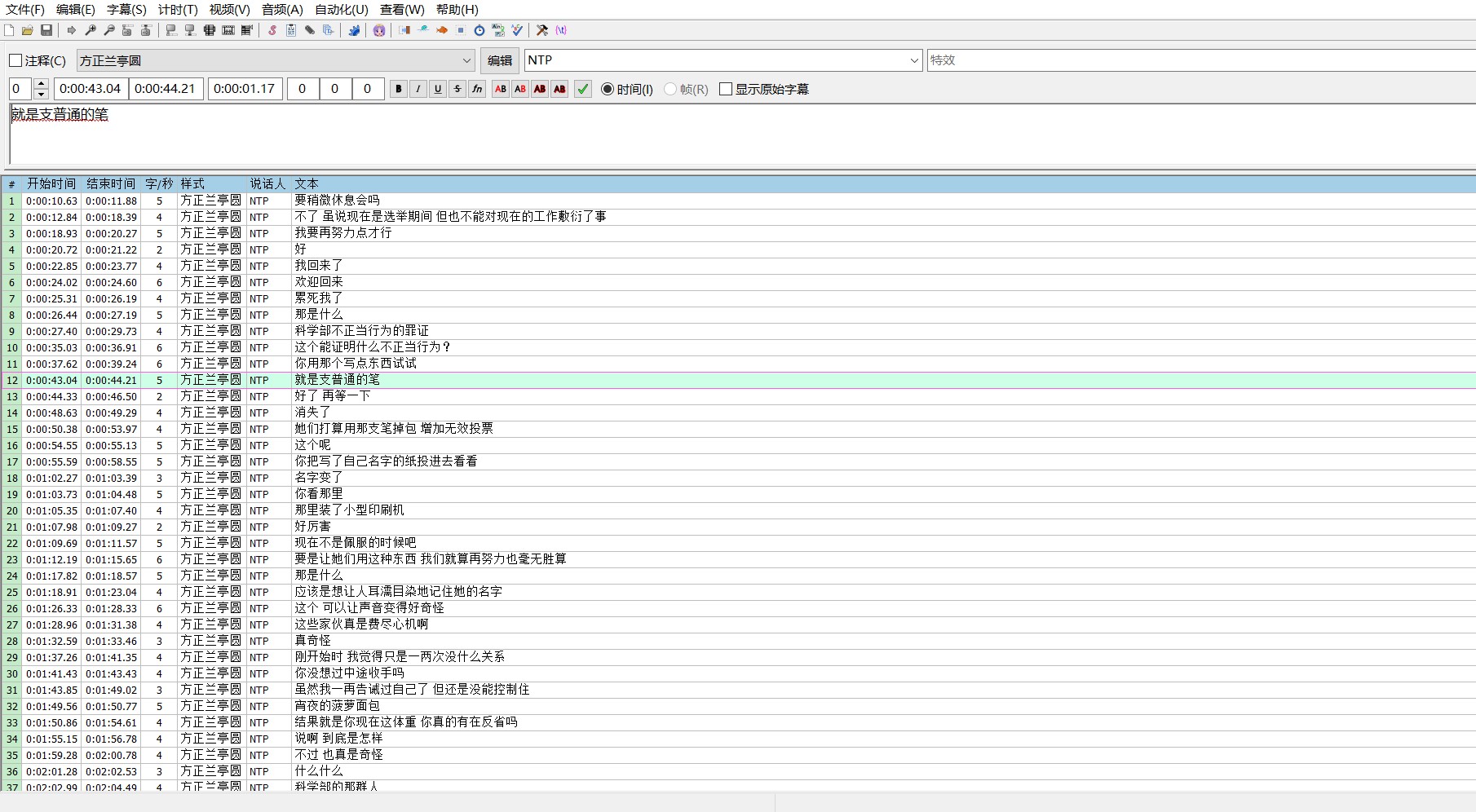This screenshot has height=812, width=1476.
Task: Snap subtitles to scene
Action: click(x=228, y=30)
